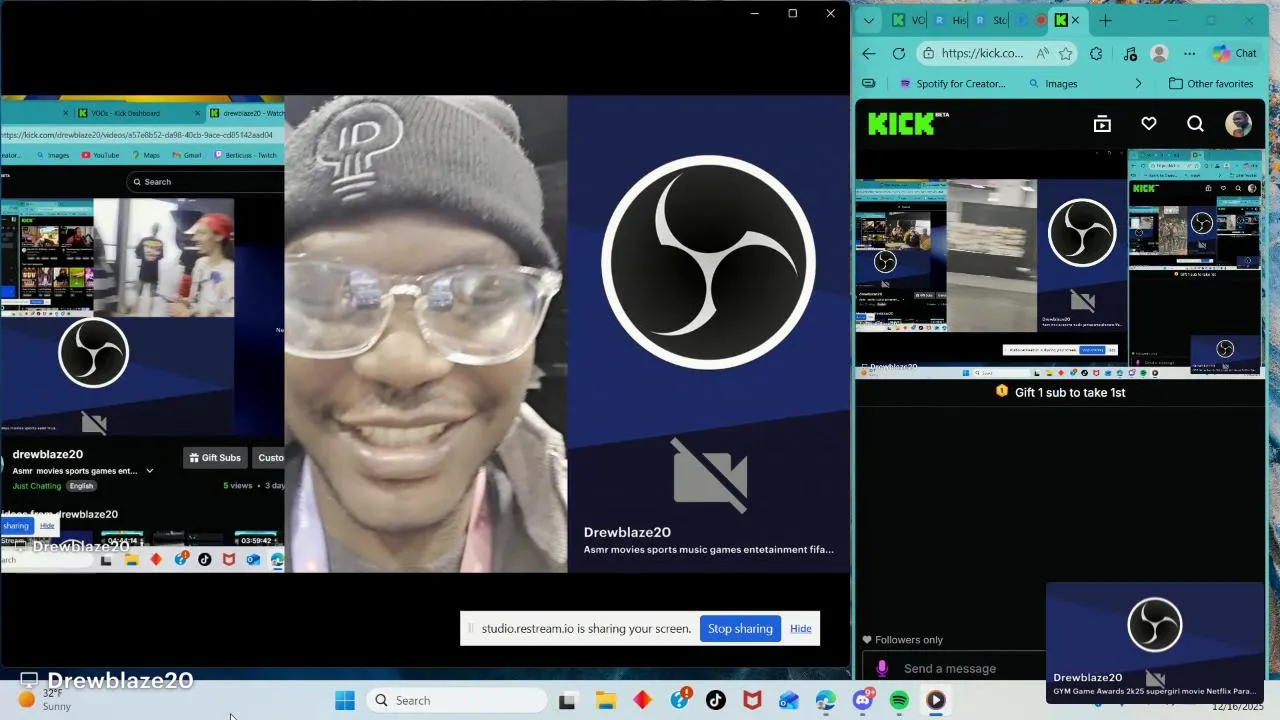This screenshot has height=720, width=1280.
Task: Expand more favorites chevron
Action: [1138, 84]
